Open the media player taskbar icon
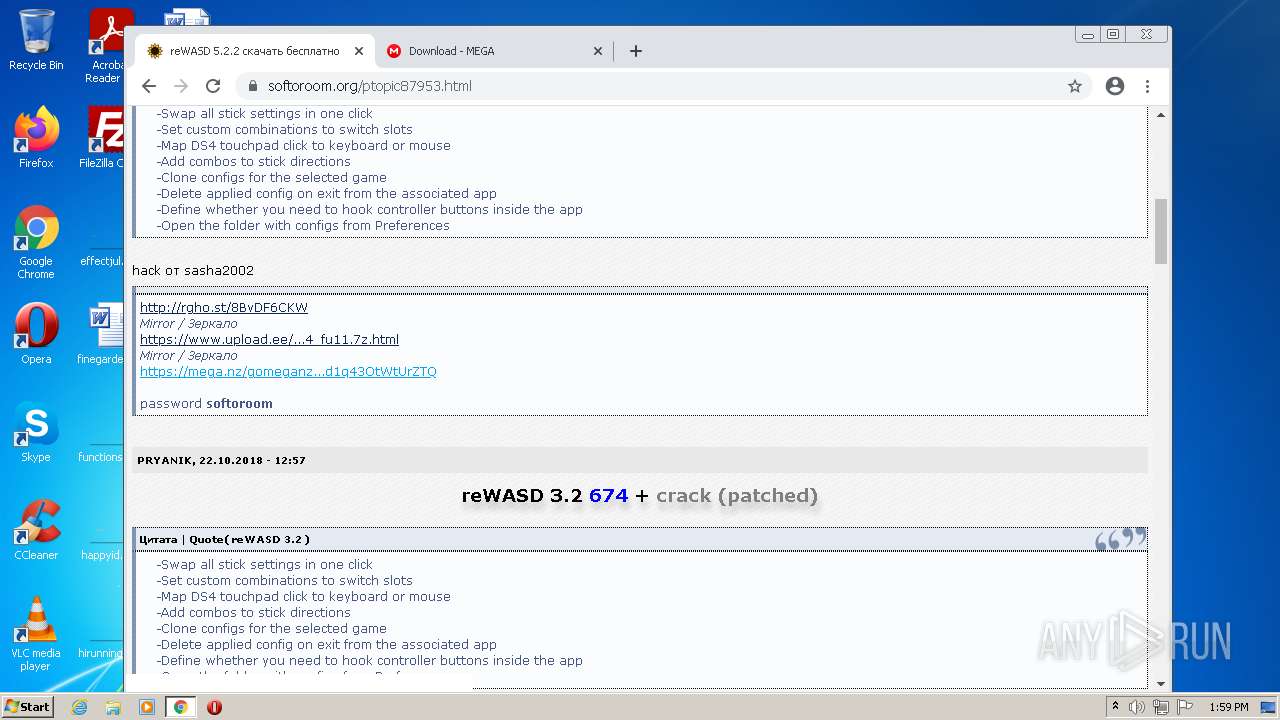 147,707
